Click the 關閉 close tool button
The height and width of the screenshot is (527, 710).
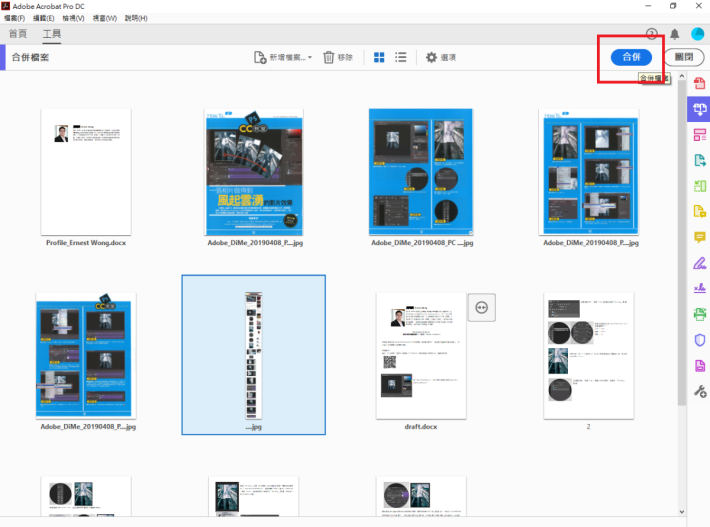[684, 57]
